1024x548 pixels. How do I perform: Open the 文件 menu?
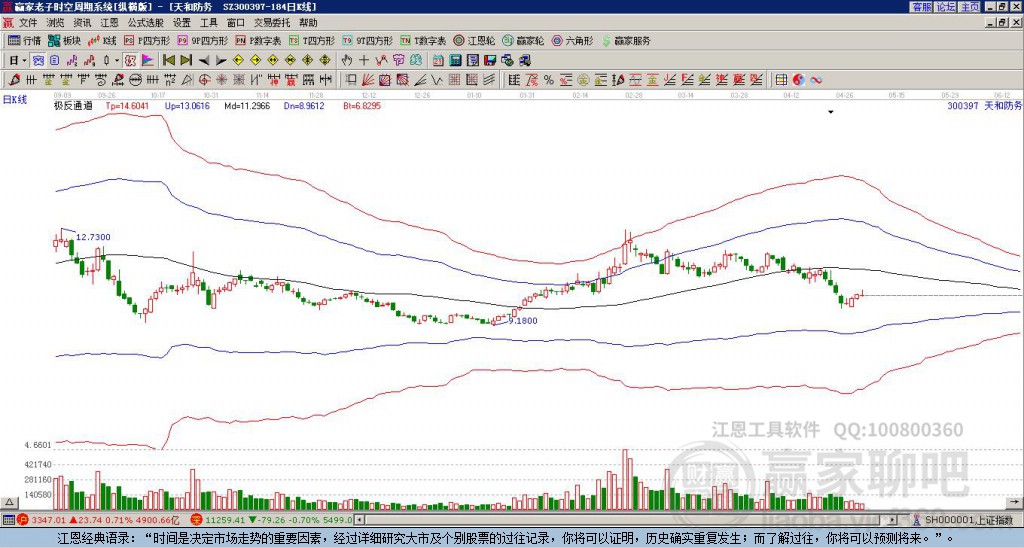28,23
